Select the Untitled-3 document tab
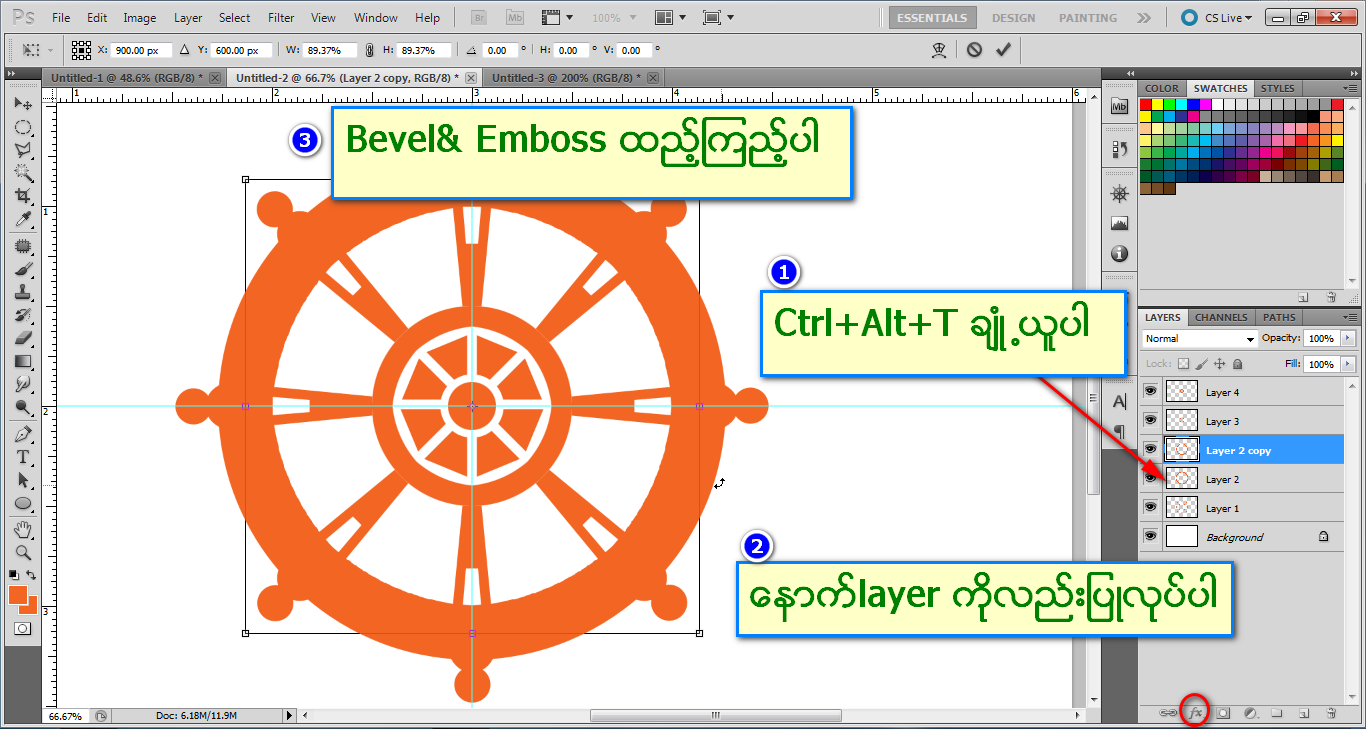This screenshot has width=1366, height=729. [x=565, y=76]
